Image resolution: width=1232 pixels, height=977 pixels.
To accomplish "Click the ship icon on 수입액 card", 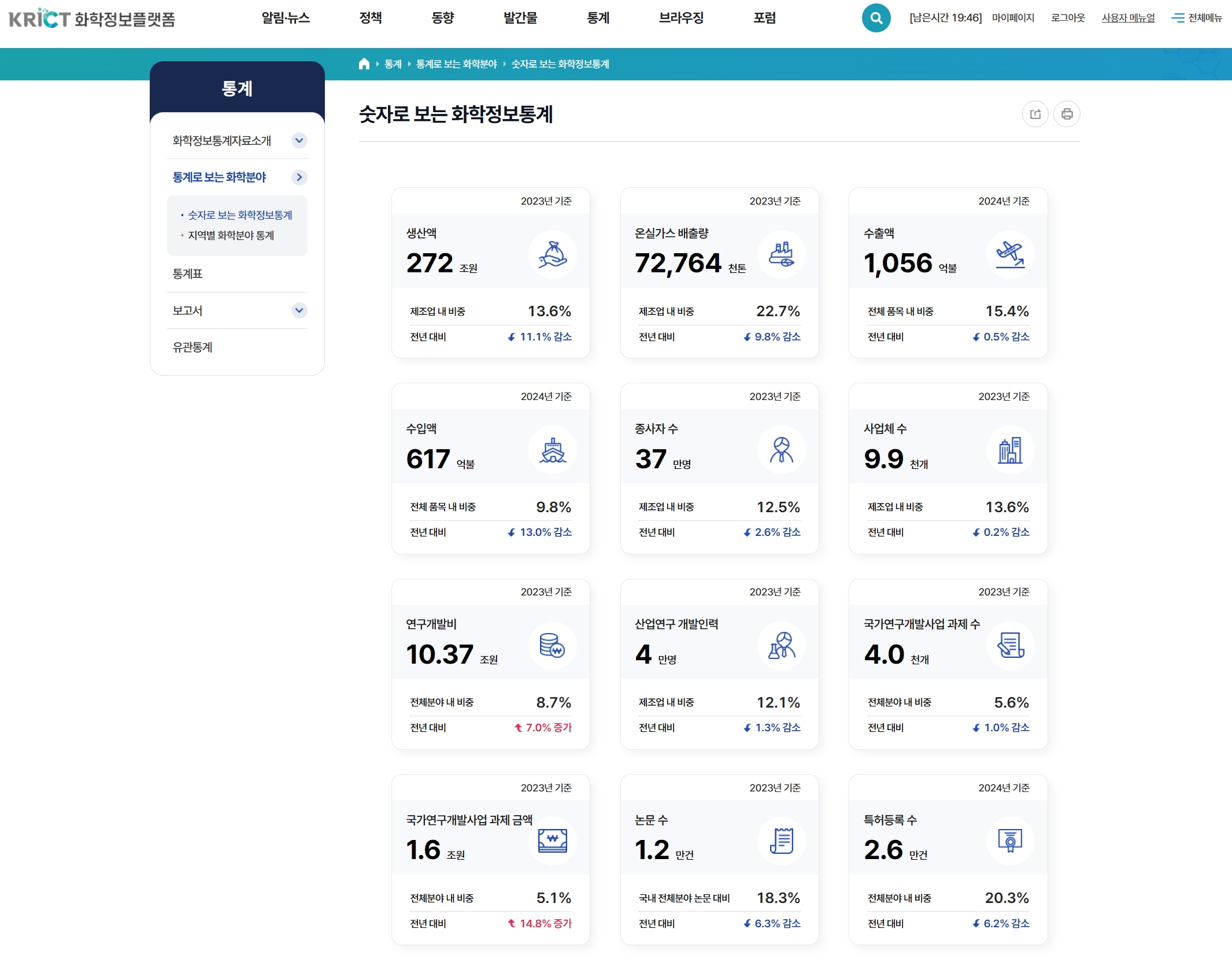I will (552, 450).
